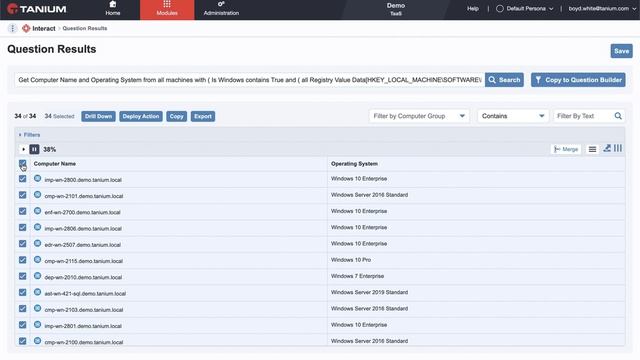This screenshot has height=360, width=640.
Task: Uncheck cmp-wn-2103.demo.tanium.local row
Action: tap(22, 309)
